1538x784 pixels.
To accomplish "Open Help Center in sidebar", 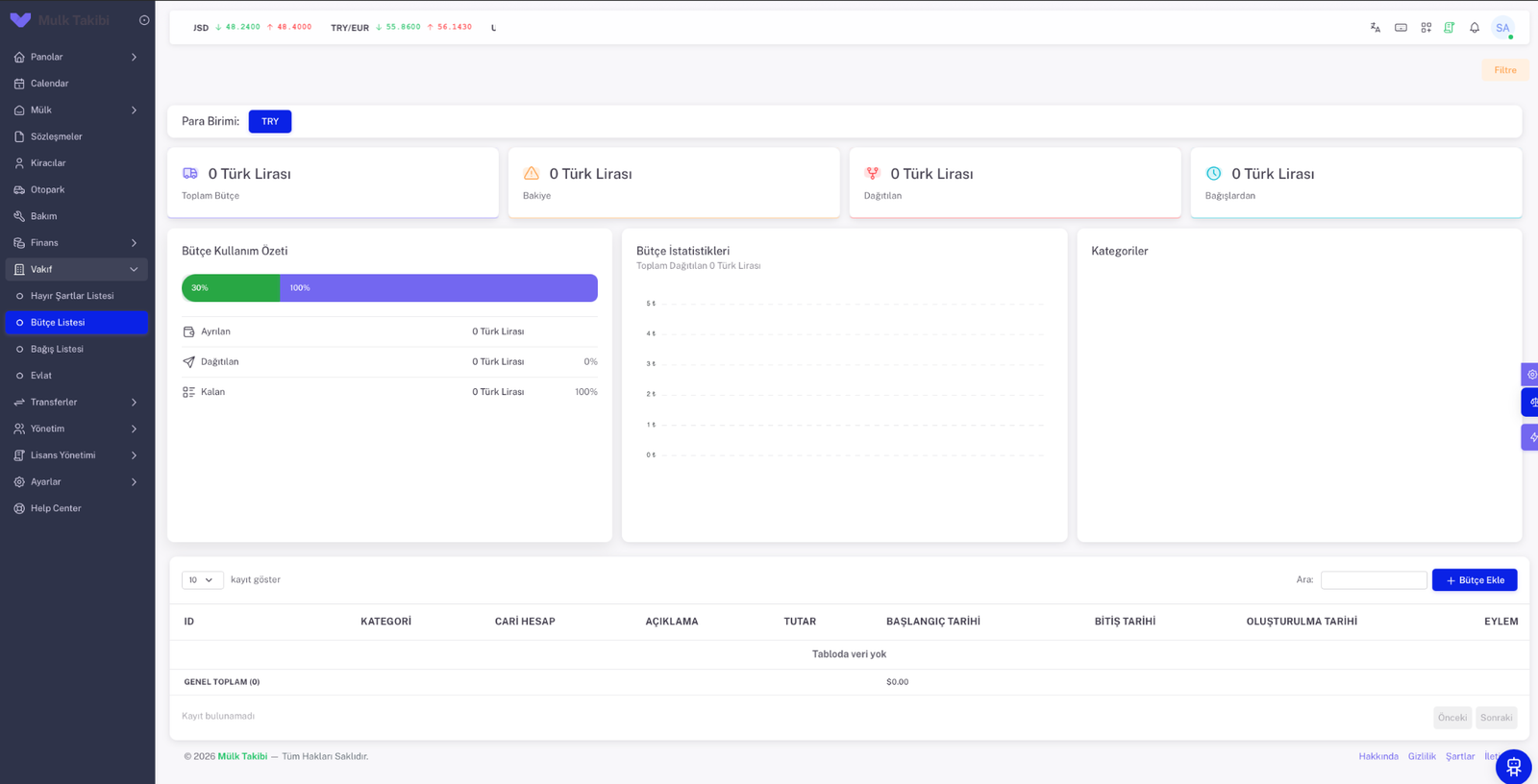I will pos(77,508).
